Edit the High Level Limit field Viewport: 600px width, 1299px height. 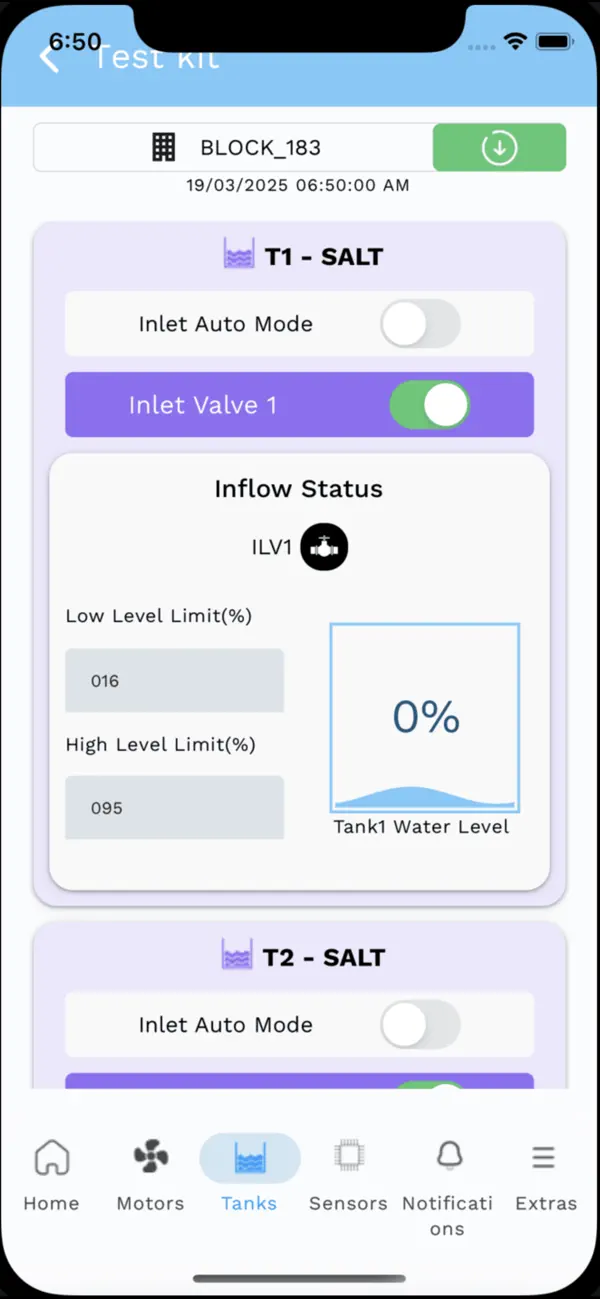point(174,807)
